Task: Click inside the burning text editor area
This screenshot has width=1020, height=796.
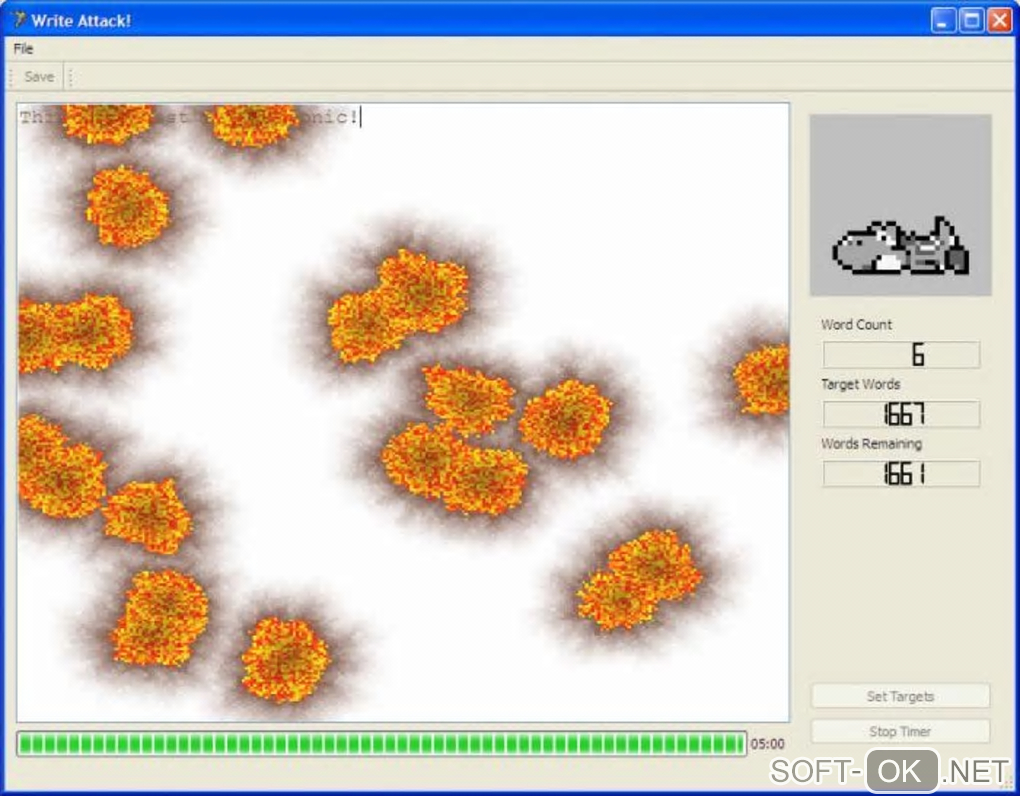Action: click(403, 412)
